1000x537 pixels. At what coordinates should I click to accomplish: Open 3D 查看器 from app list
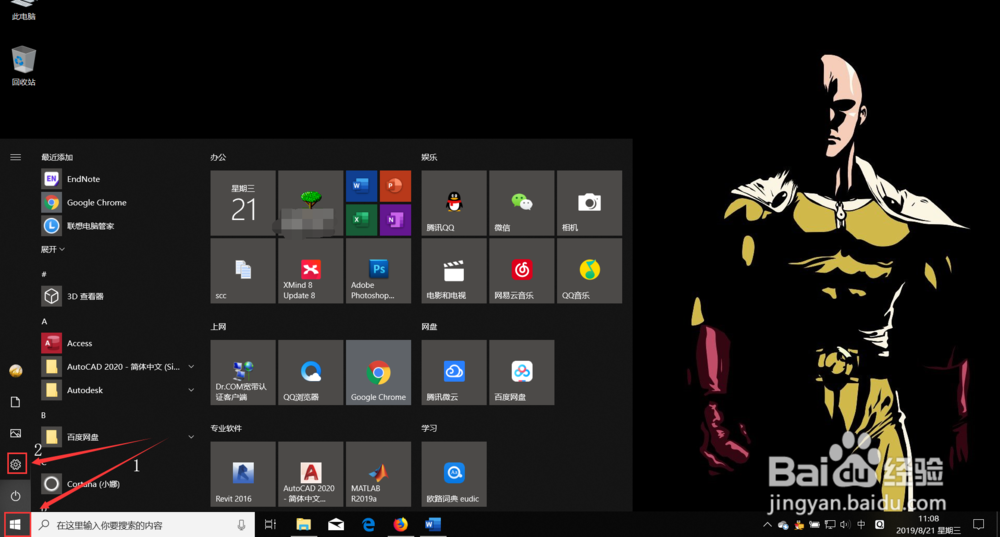tap(118, 296)
